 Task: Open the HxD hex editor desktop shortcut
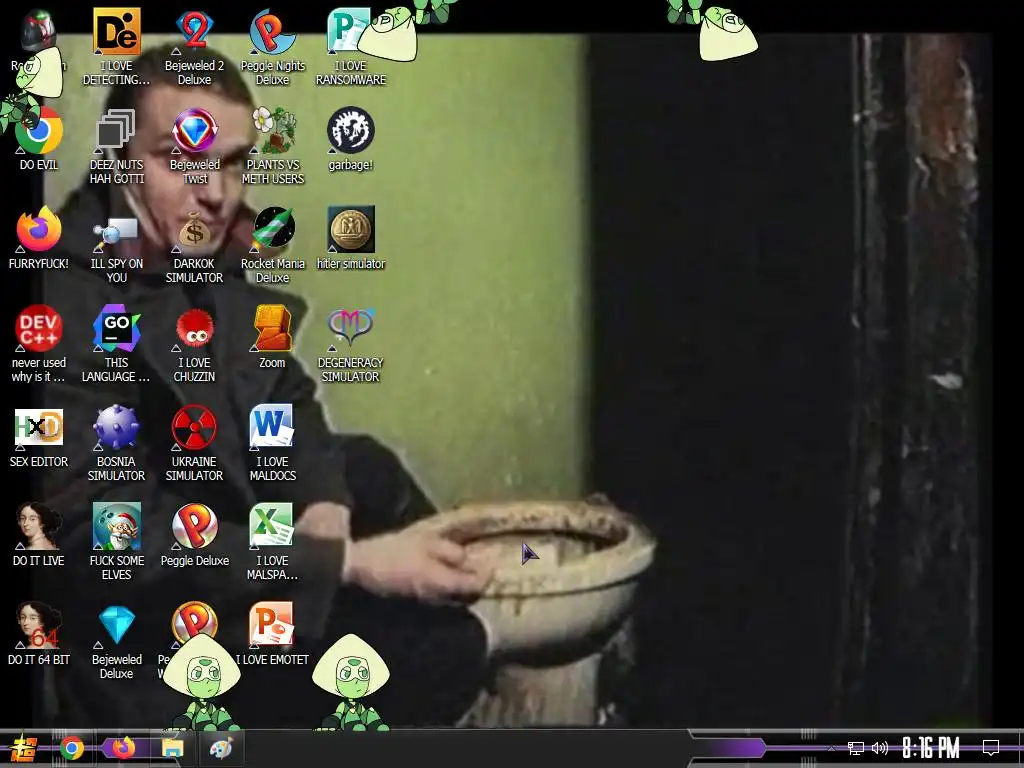tap(39, 427)
